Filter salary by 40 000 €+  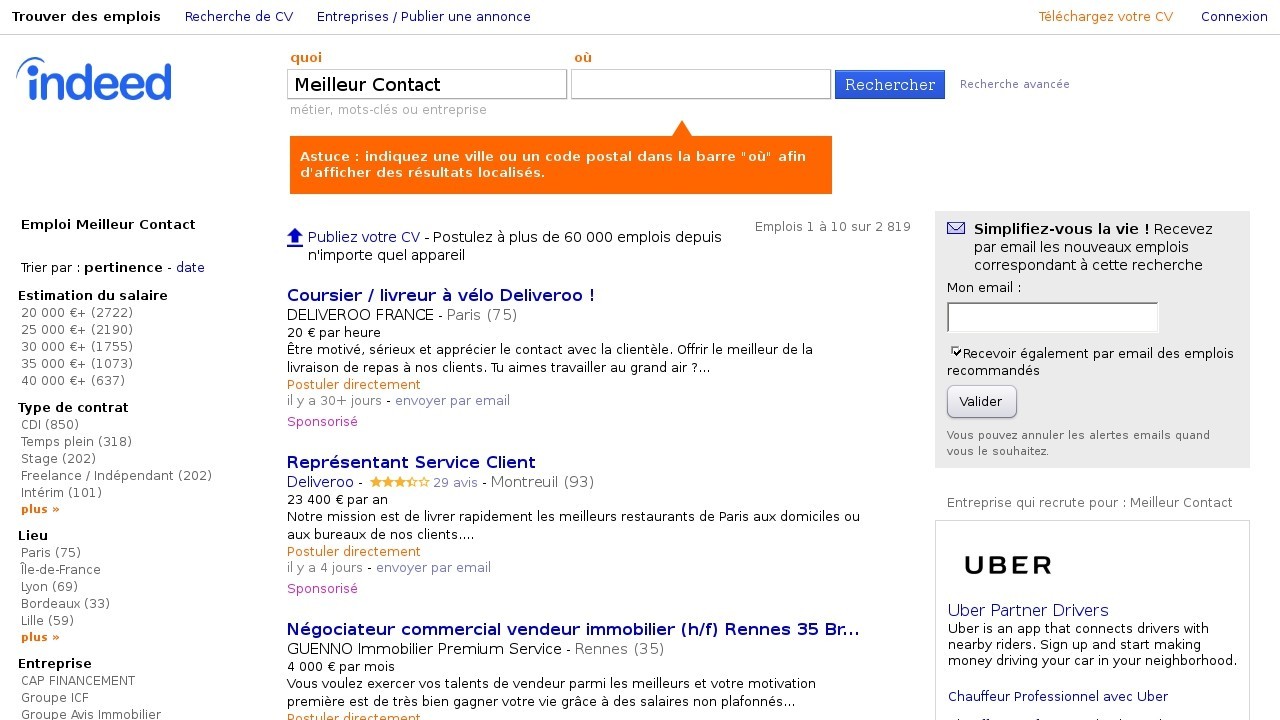(x=73, y=381)
